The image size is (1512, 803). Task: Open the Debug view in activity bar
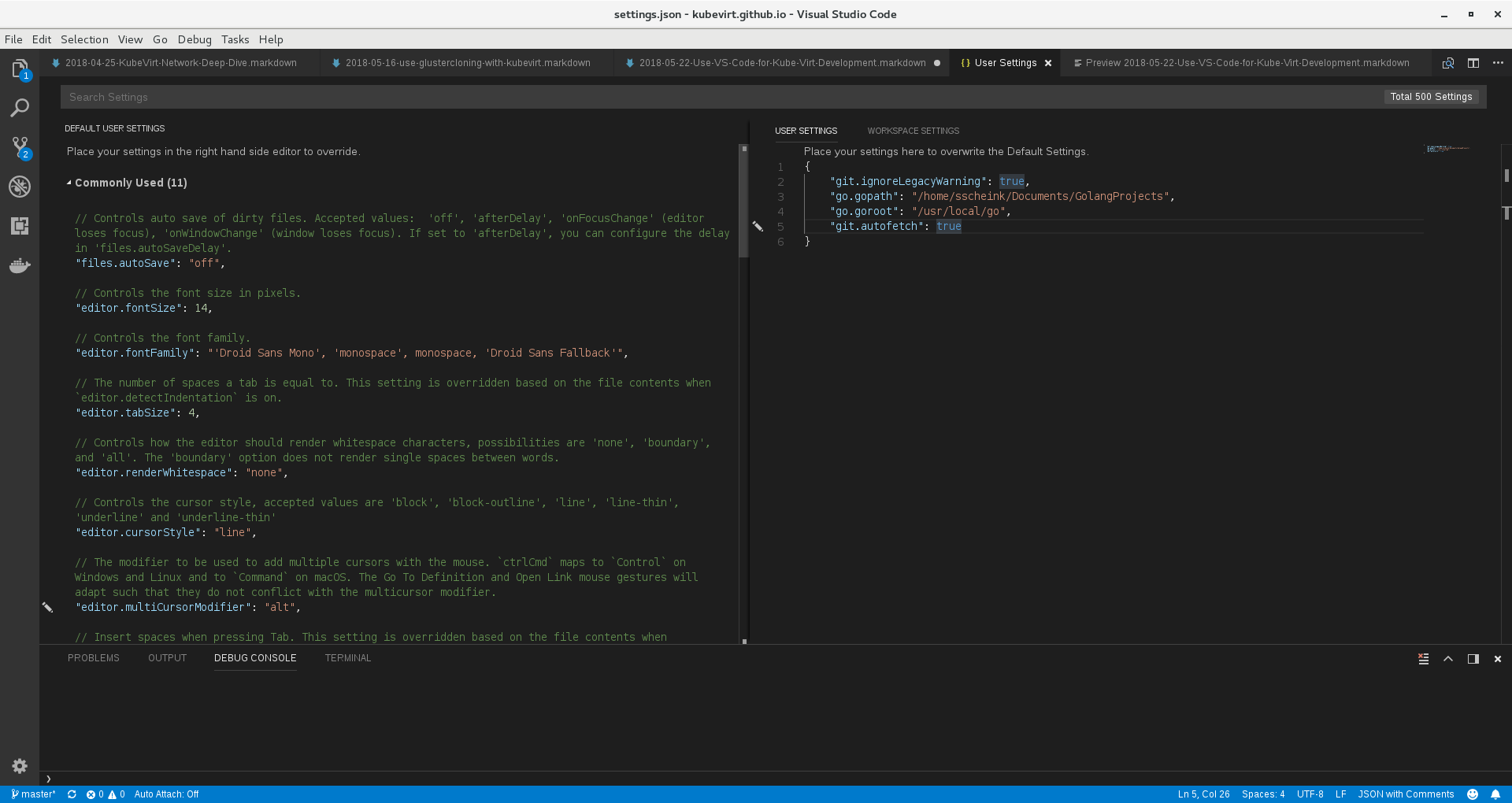tap(20, 187)
